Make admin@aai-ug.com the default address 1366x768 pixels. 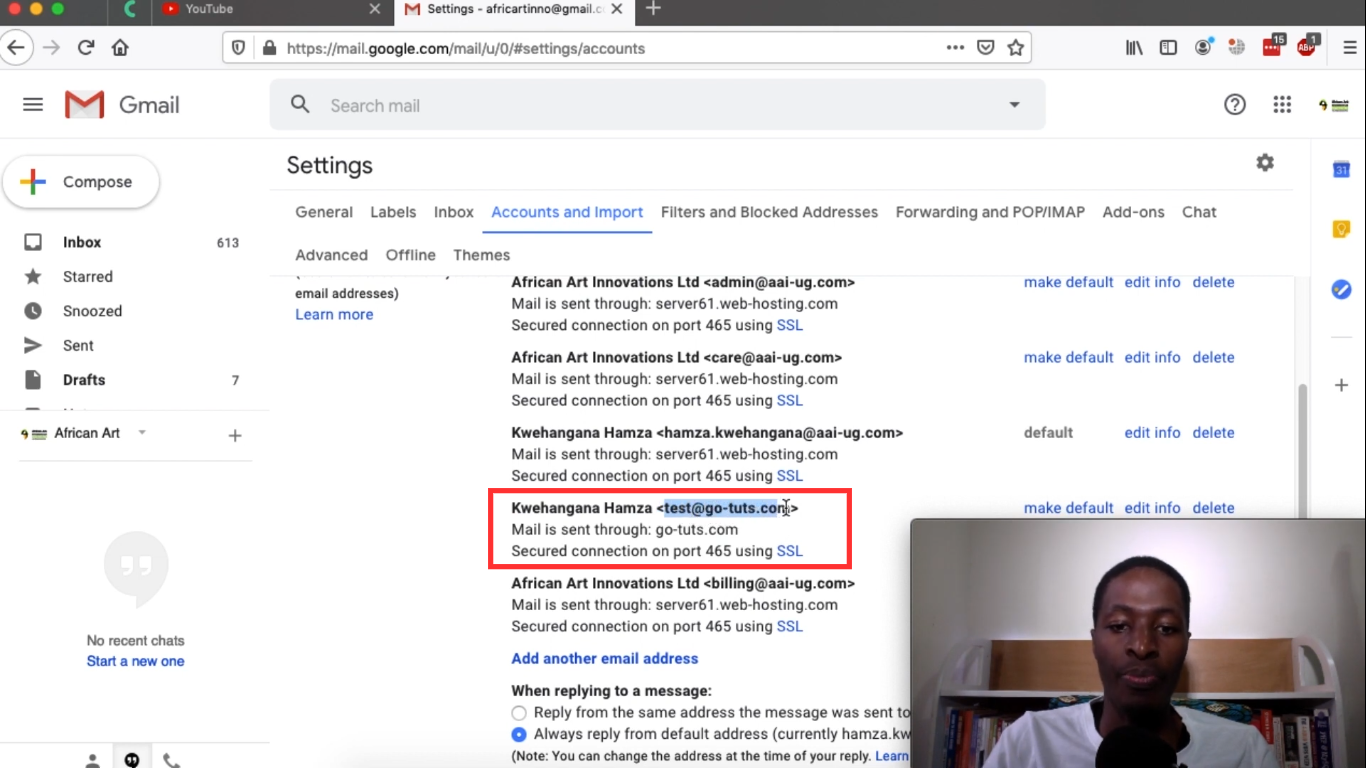[1068, 282]
